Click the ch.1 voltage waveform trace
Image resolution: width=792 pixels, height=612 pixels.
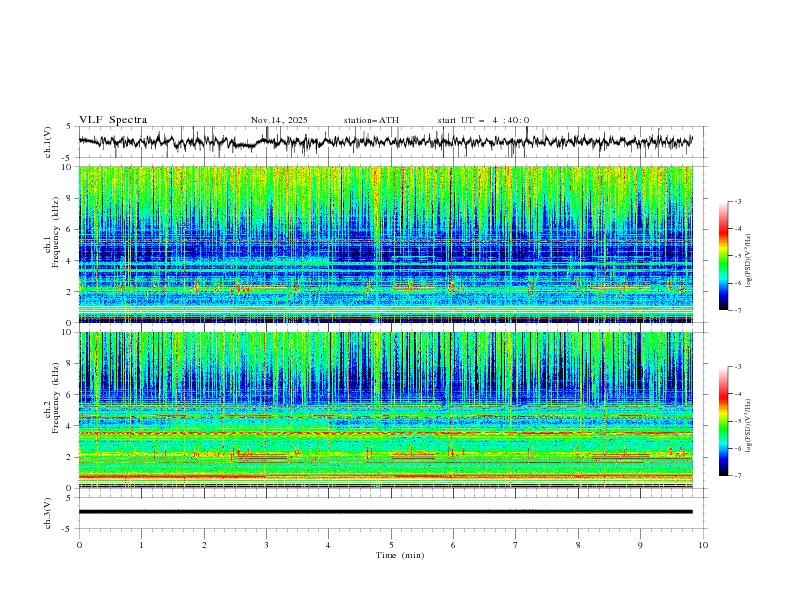pyautogui.click(x=385, y=141)
